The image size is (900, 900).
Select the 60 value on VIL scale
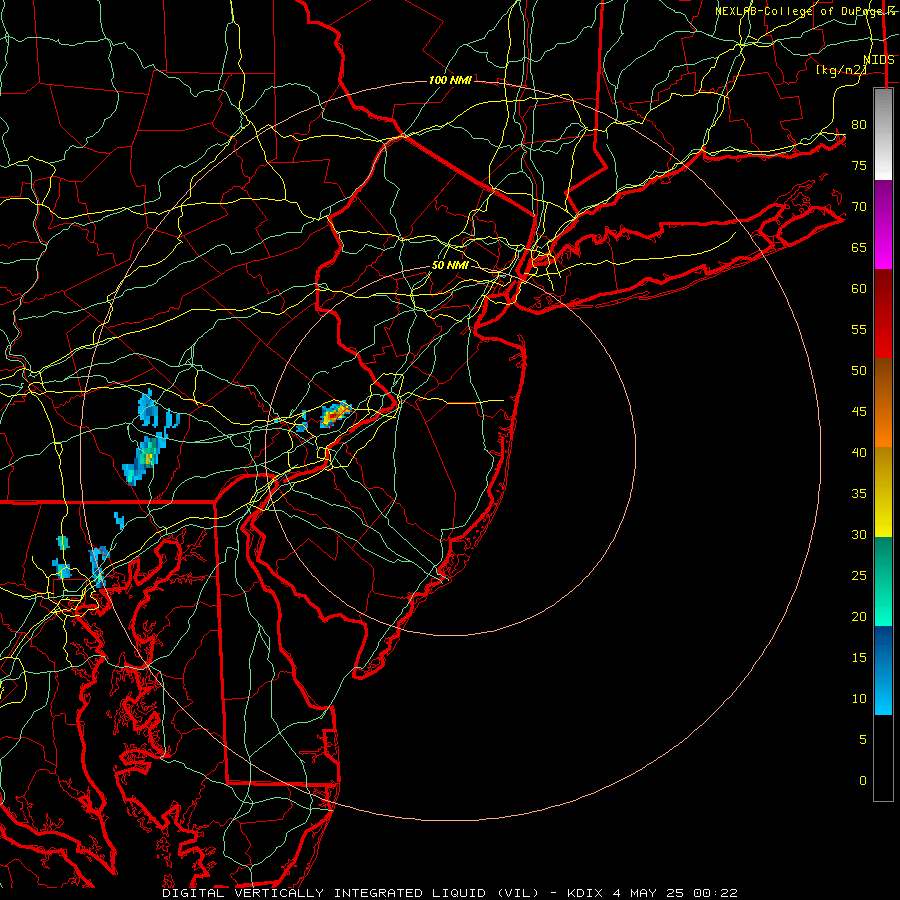[859, 289]
